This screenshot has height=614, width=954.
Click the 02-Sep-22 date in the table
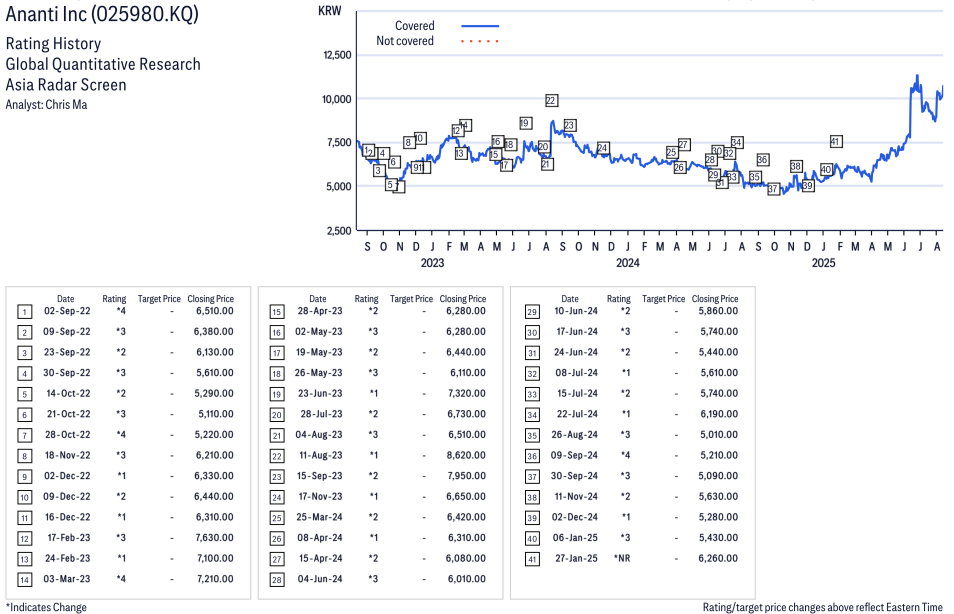(67, 311)
